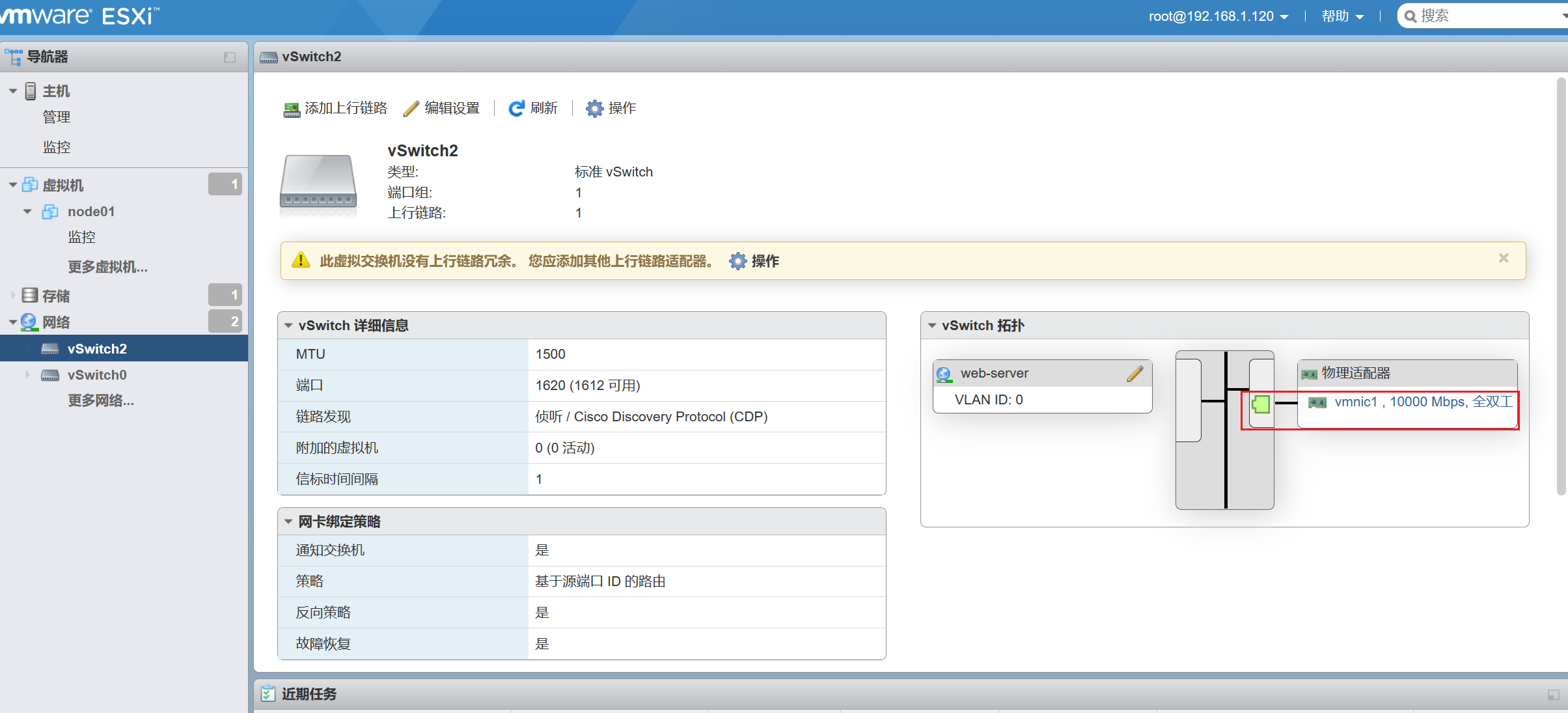Viewport: 1568px width, 713px height.
Task: Click the VLAN ID: 0 text
Action: [x=989, y=400]
